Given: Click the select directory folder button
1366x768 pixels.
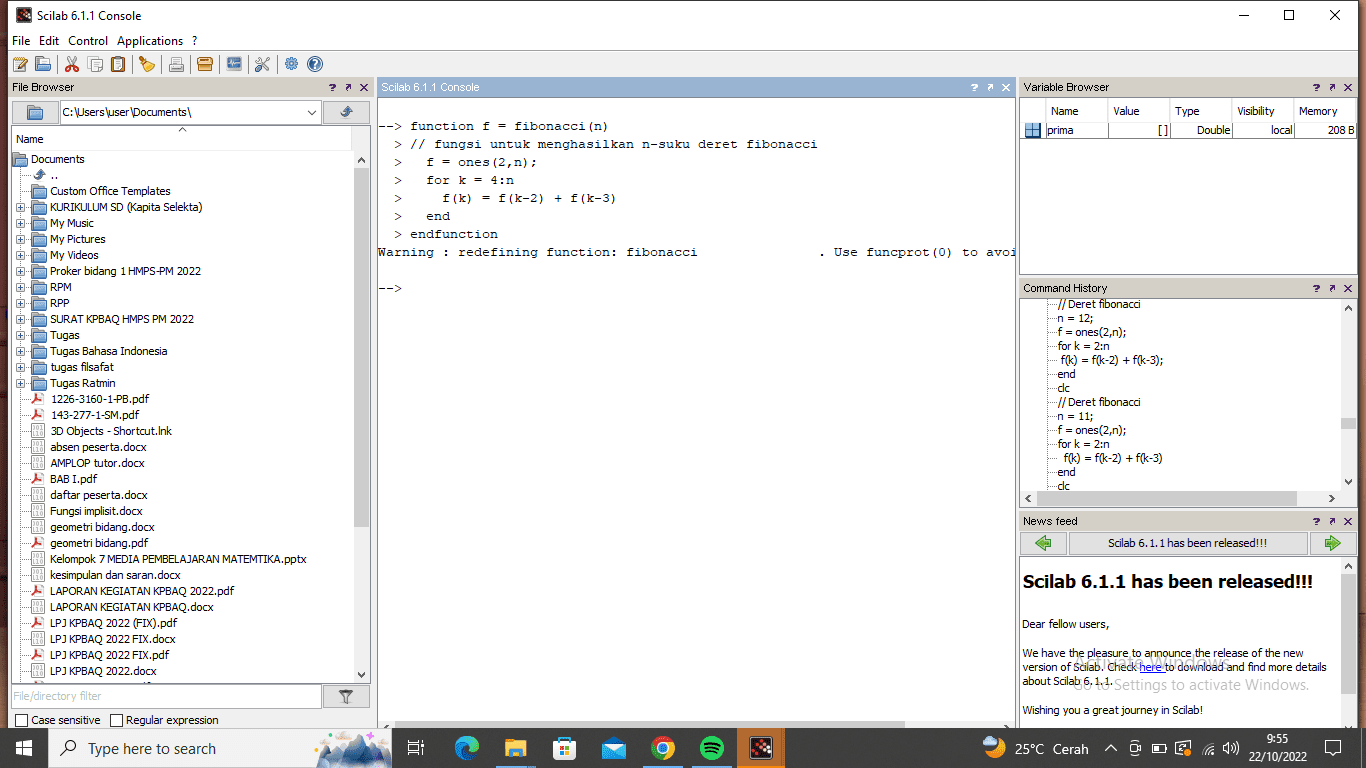Looking at the screenshot, I should click(35, 112).
